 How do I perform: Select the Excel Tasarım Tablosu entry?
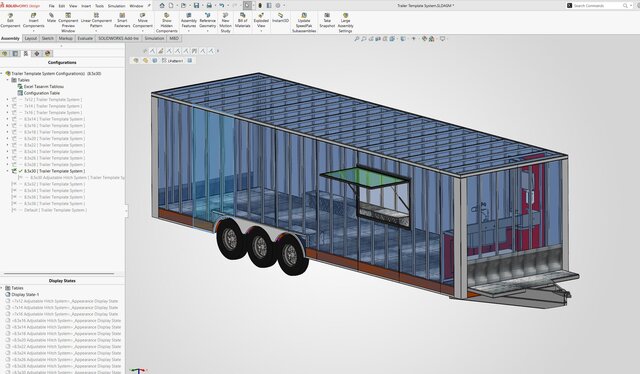41,87
